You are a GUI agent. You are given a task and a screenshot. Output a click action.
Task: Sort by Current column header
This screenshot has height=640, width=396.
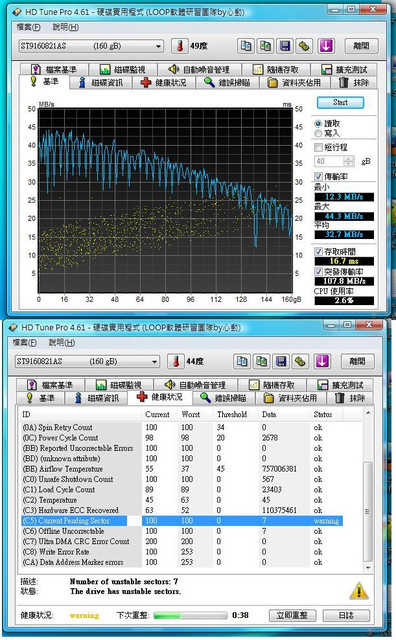point(157,414)
